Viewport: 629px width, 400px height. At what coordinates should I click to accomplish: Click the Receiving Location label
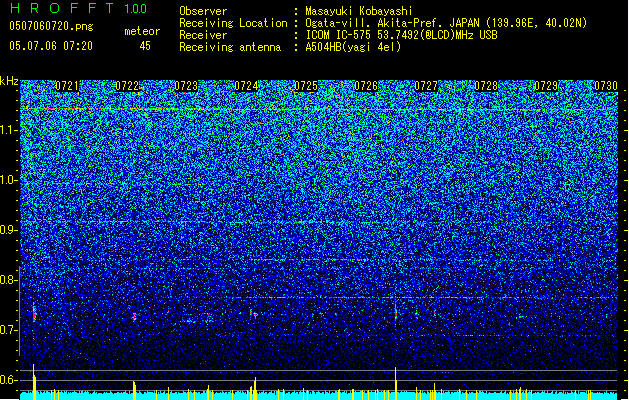tap(233, 23)
